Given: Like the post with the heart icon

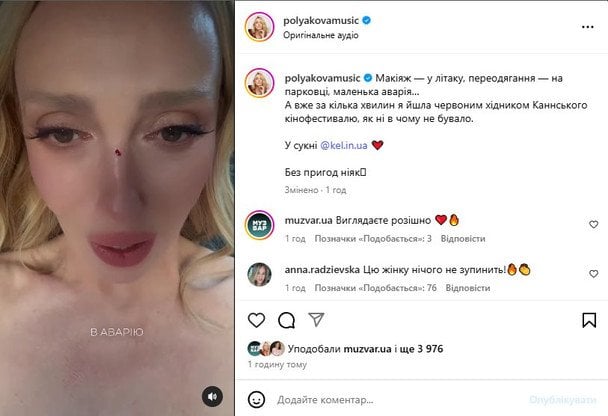Looking at the screenshot, I should (x=256, y=320).
